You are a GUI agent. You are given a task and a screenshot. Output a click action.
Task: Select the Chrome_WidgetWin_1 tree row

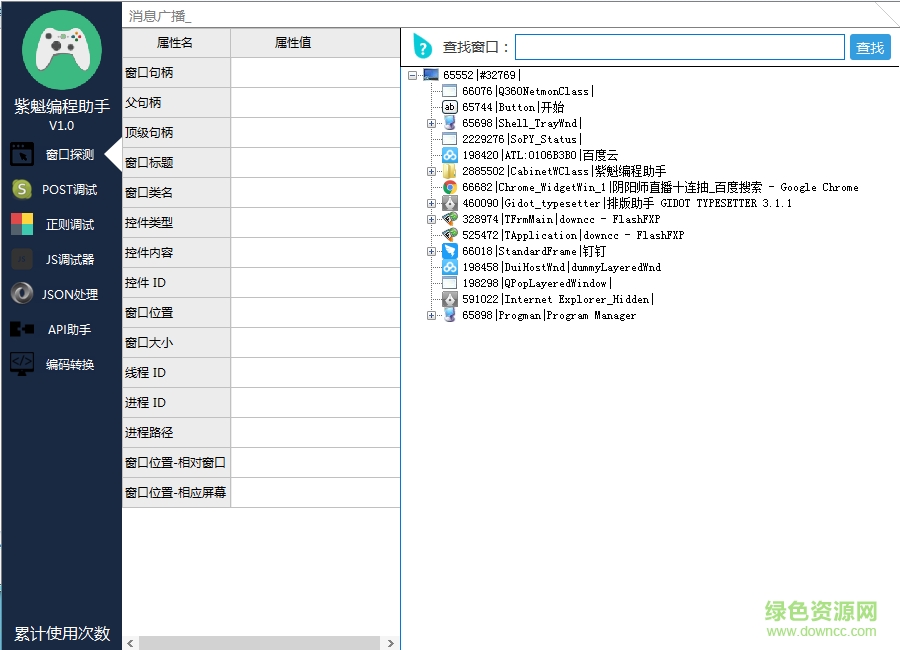click(660, 187)
